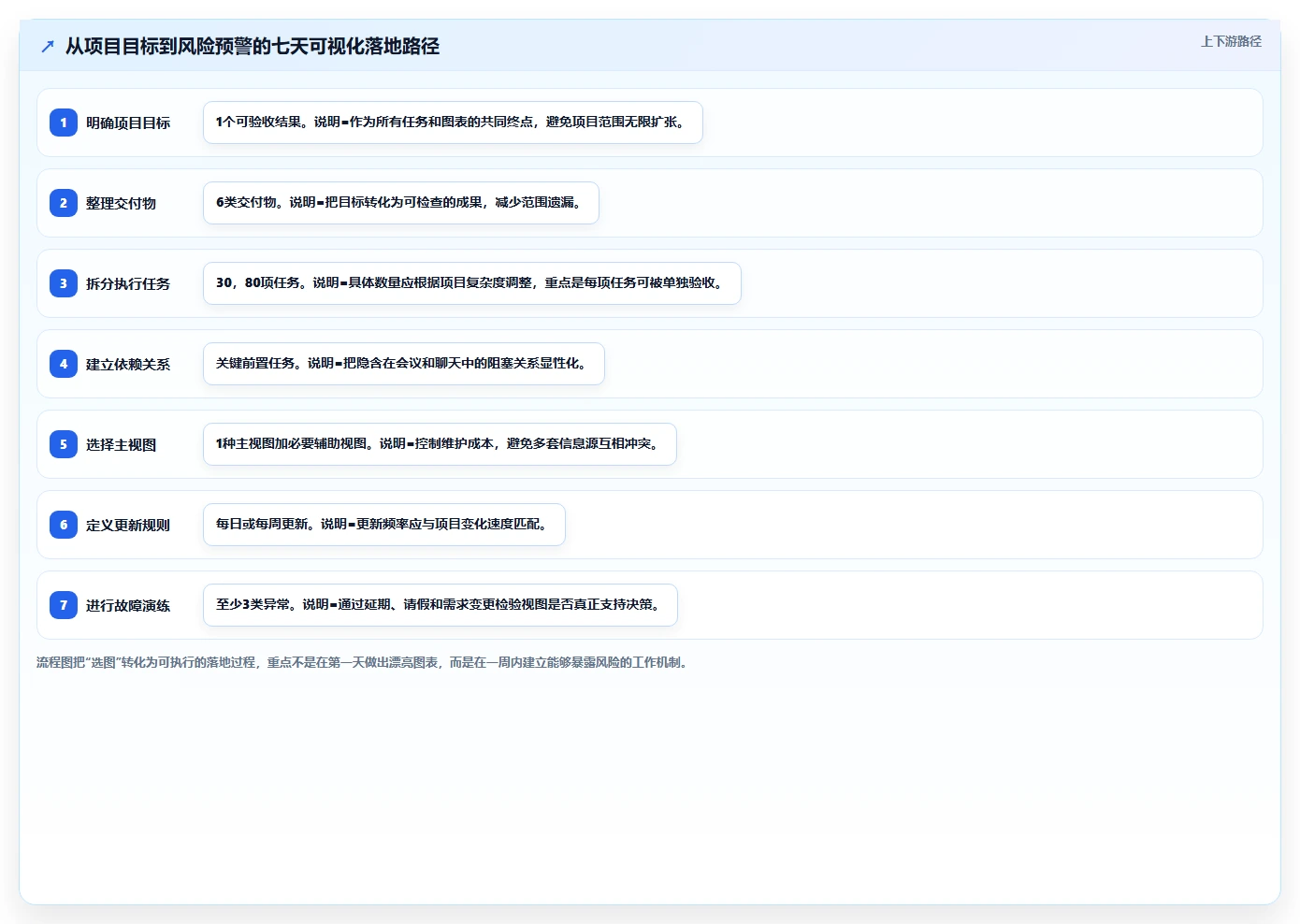
Task: Open the 6类交付物 description box
Action: 401,203
